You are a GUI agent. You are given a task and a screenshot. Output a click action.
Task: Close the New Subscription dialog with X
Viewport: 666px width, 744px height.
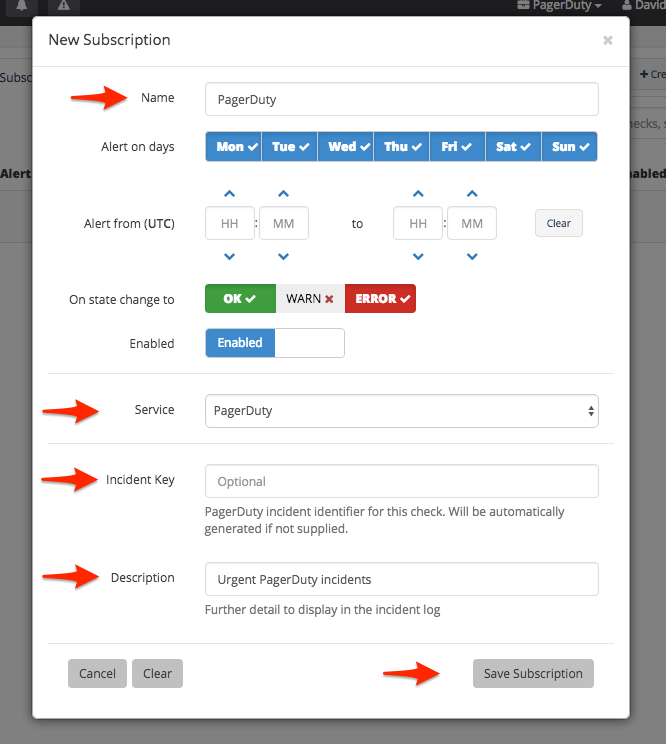click(607, 41)
